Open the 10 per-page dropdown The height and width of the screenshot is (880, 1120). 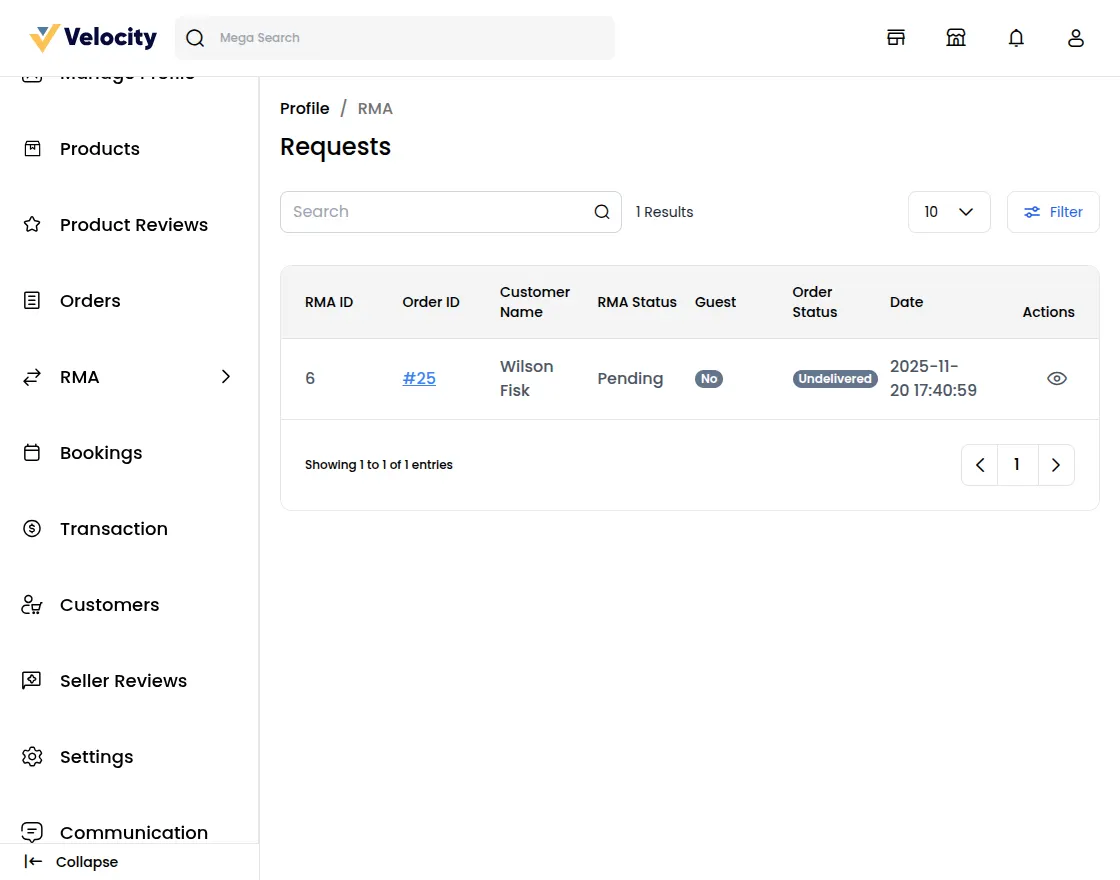[x=949, y=212]
